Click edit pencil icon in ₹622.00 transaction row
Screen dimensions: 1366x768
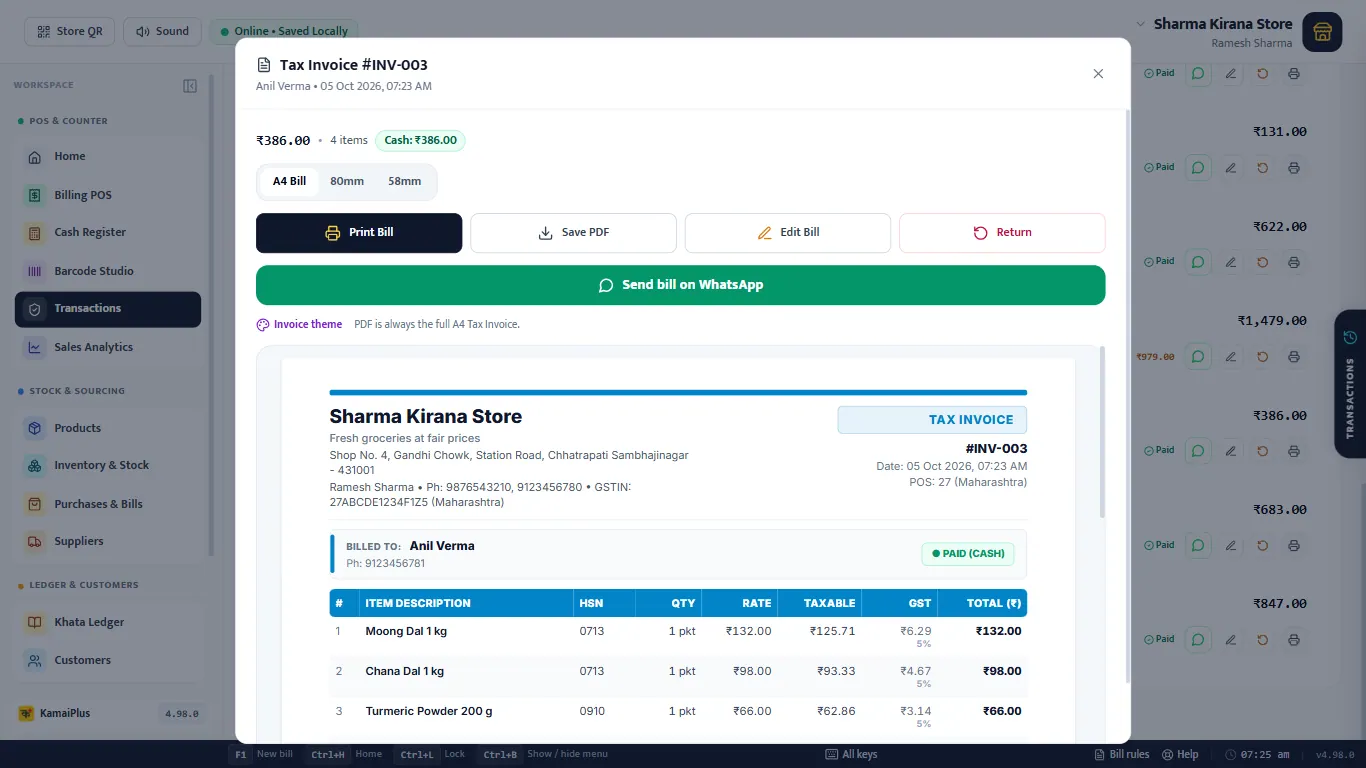tap(1231, 262)
